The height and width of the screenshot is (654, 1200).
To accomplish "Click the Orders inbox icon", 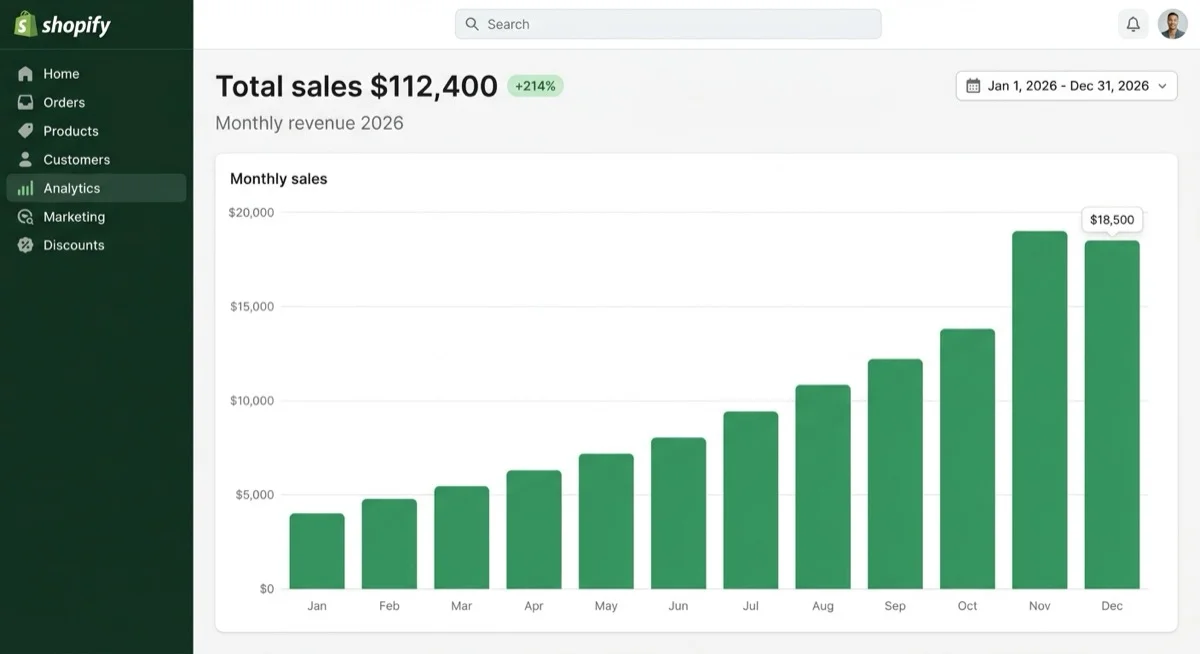I will (x=26, y=102).
